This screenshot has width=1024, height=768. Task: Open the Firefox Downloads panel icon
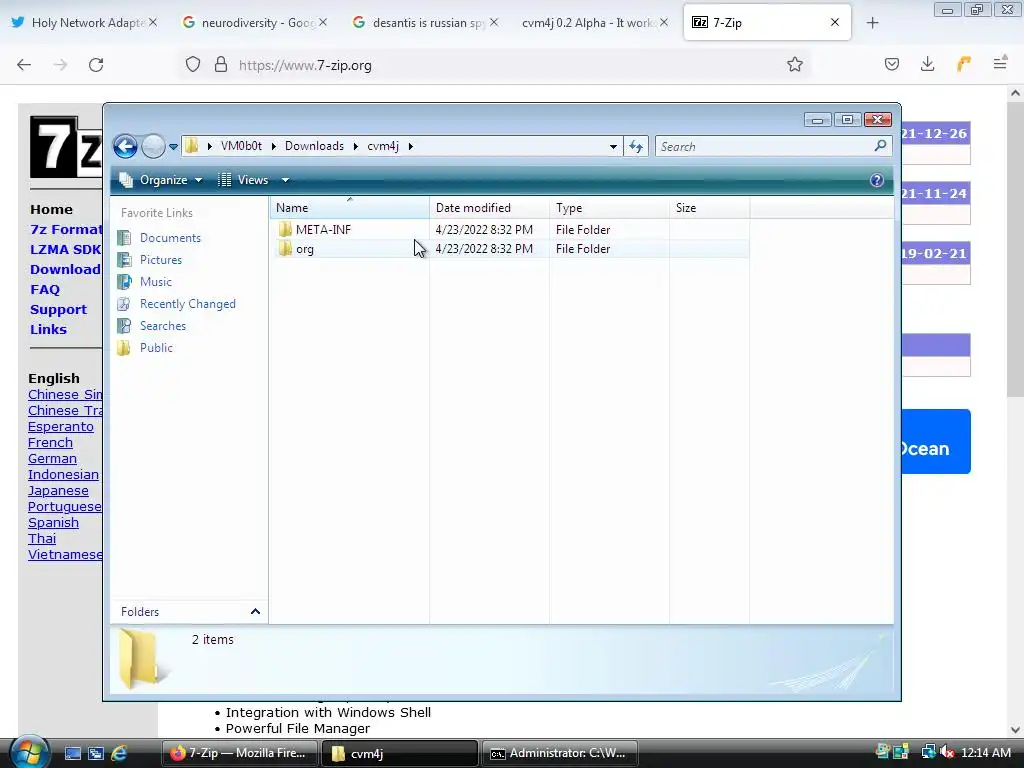[927, 64]
